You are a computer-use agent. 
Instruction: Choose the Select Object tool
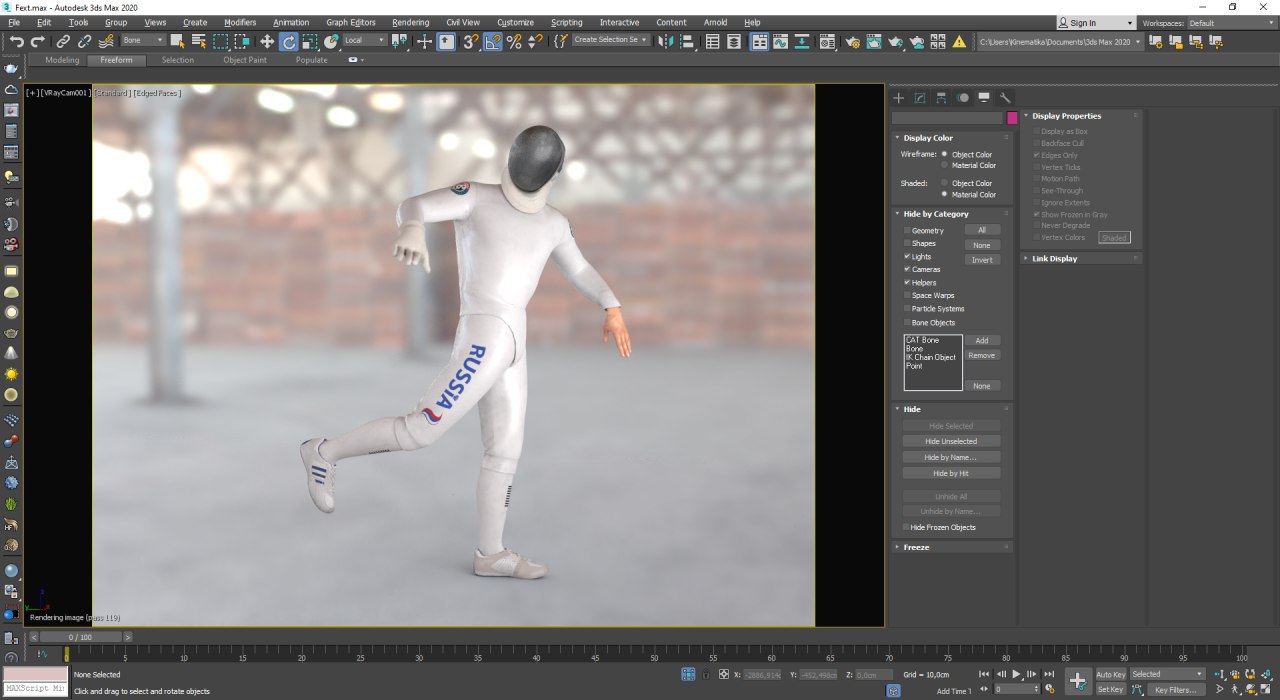point(177,41)
